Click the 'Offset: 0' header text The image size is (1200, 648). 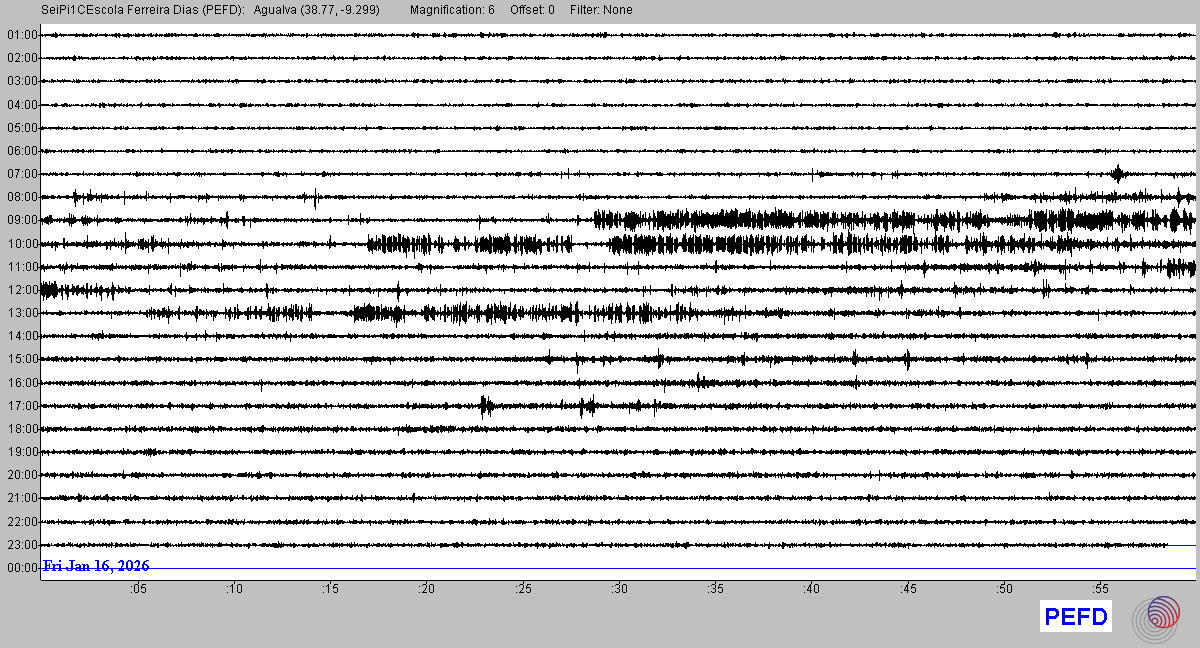(x=533, y=10)
